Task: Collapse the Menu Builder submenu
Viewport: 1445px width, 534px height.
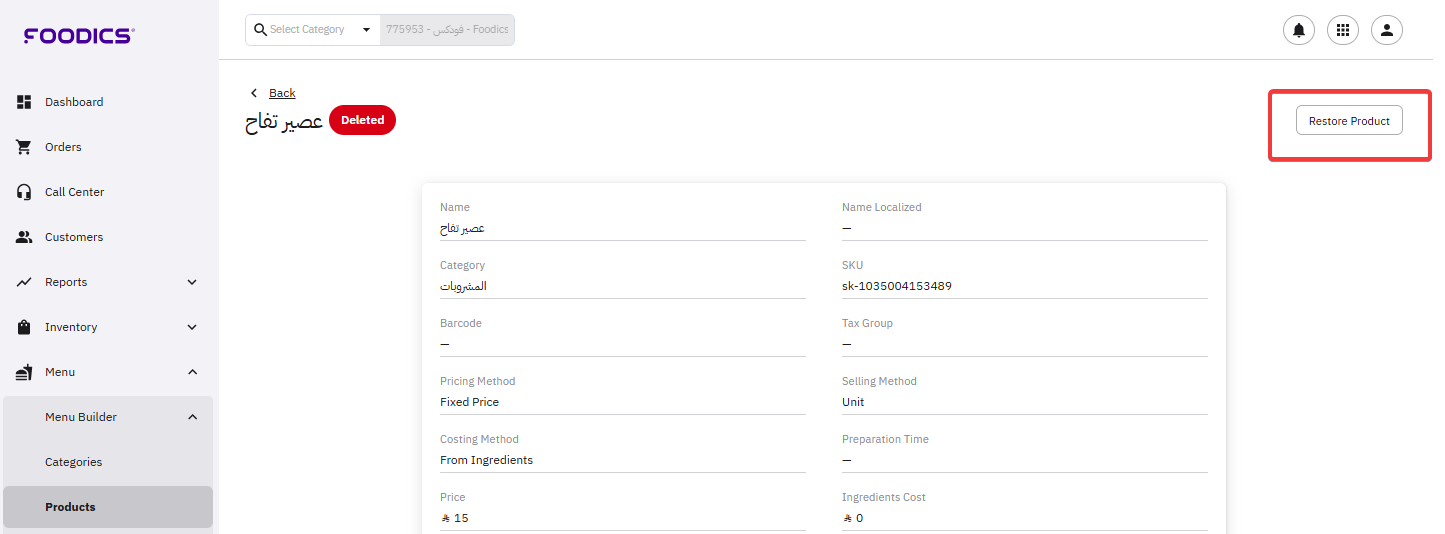Action: click(192, 417)
